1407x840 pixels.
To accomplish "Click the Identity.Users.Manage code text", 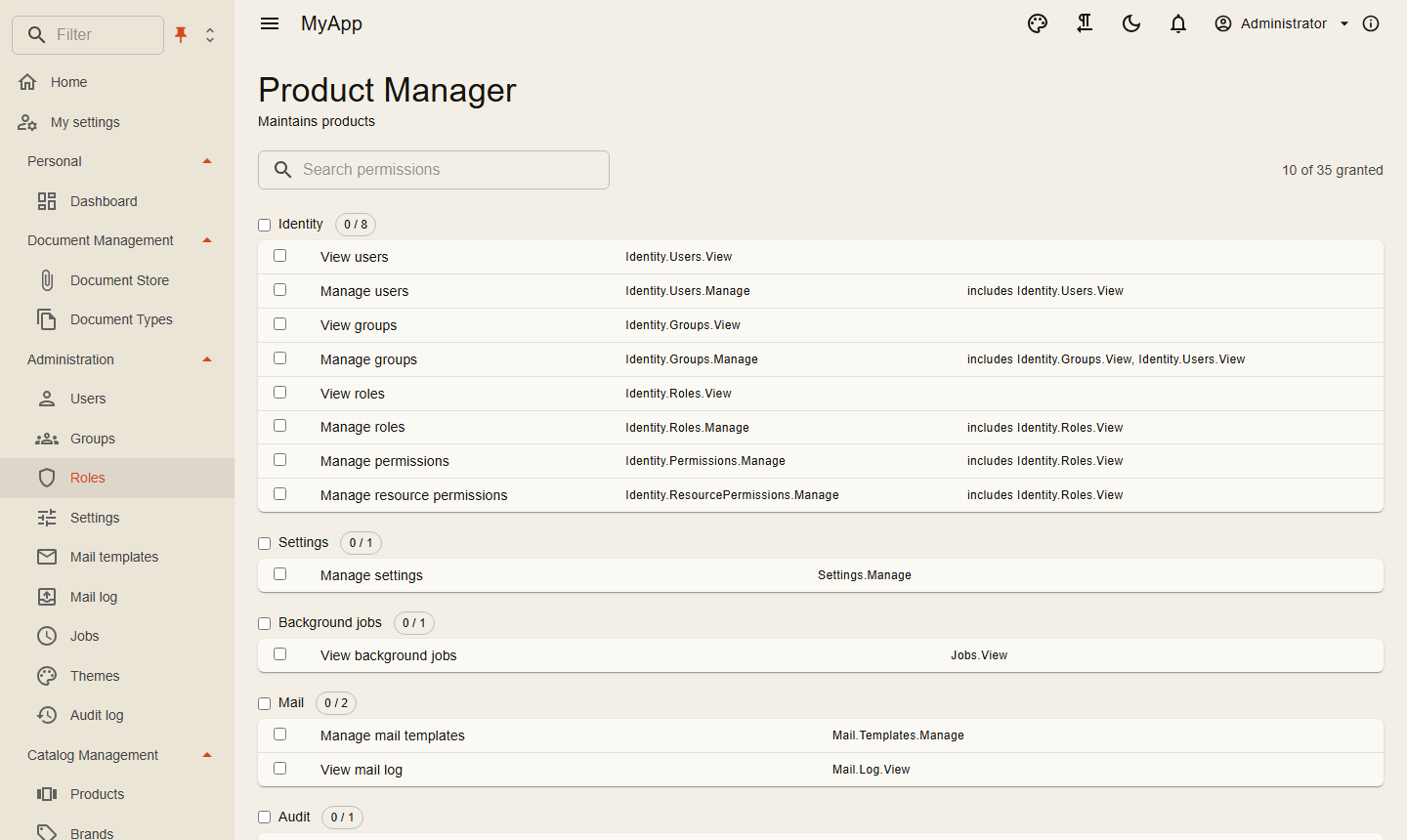I will [x=688, y=291].
